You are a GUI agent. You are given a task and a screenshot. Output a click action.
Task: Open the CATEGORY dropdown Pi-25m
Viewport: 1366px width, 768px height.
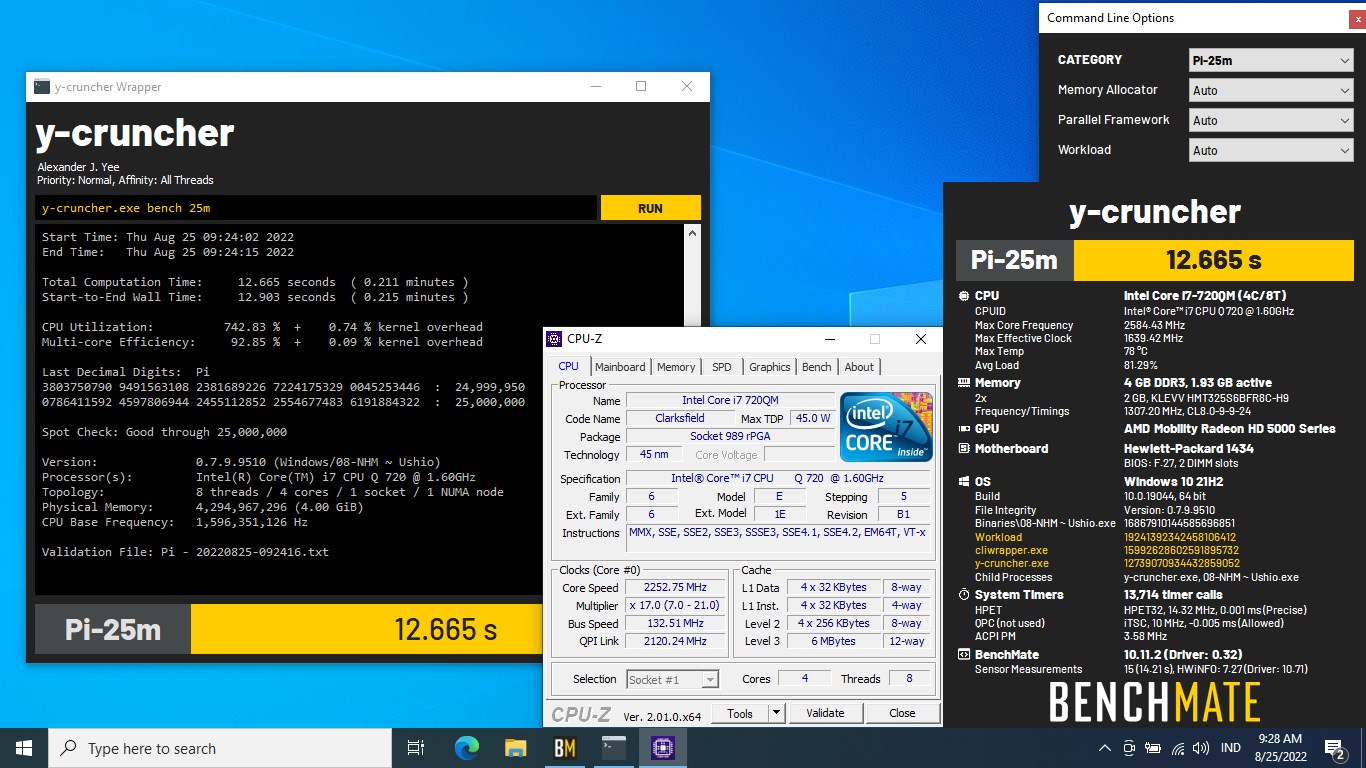[x=1272, y=60]
